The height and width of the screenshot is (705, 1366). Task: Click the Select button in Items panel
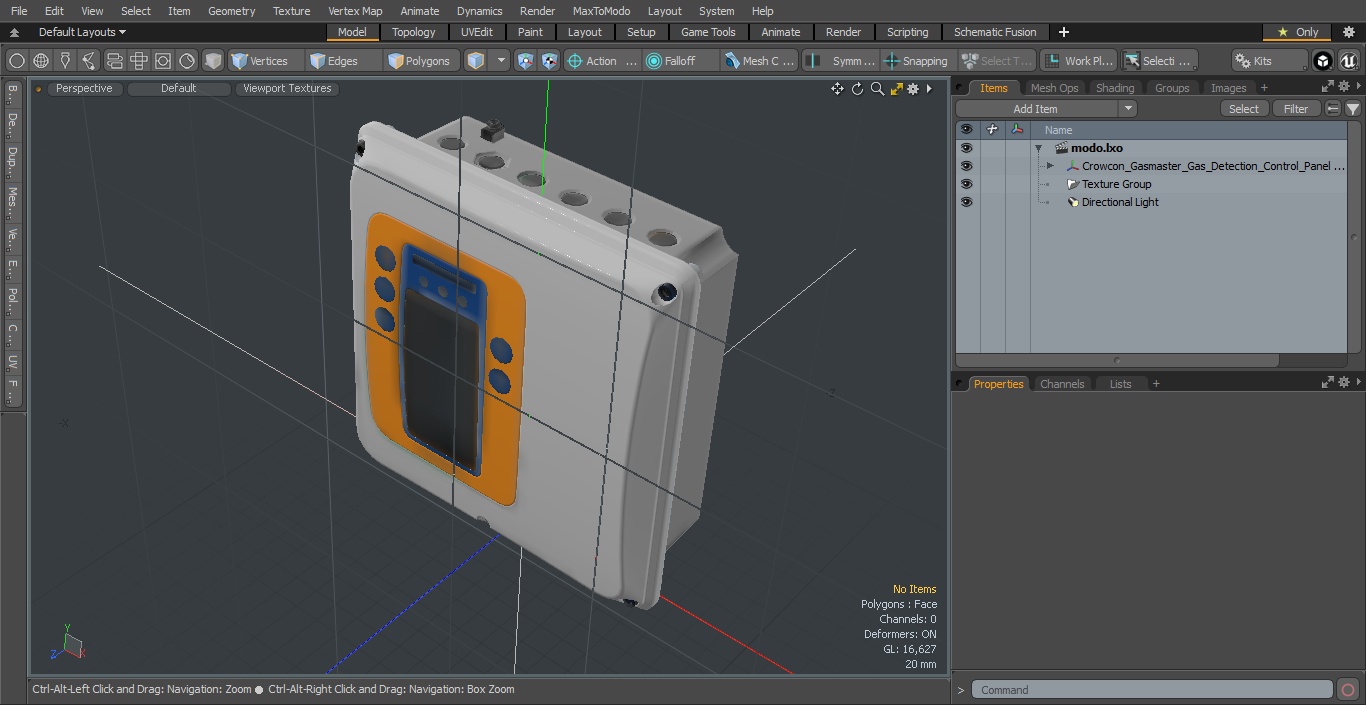1244,109
